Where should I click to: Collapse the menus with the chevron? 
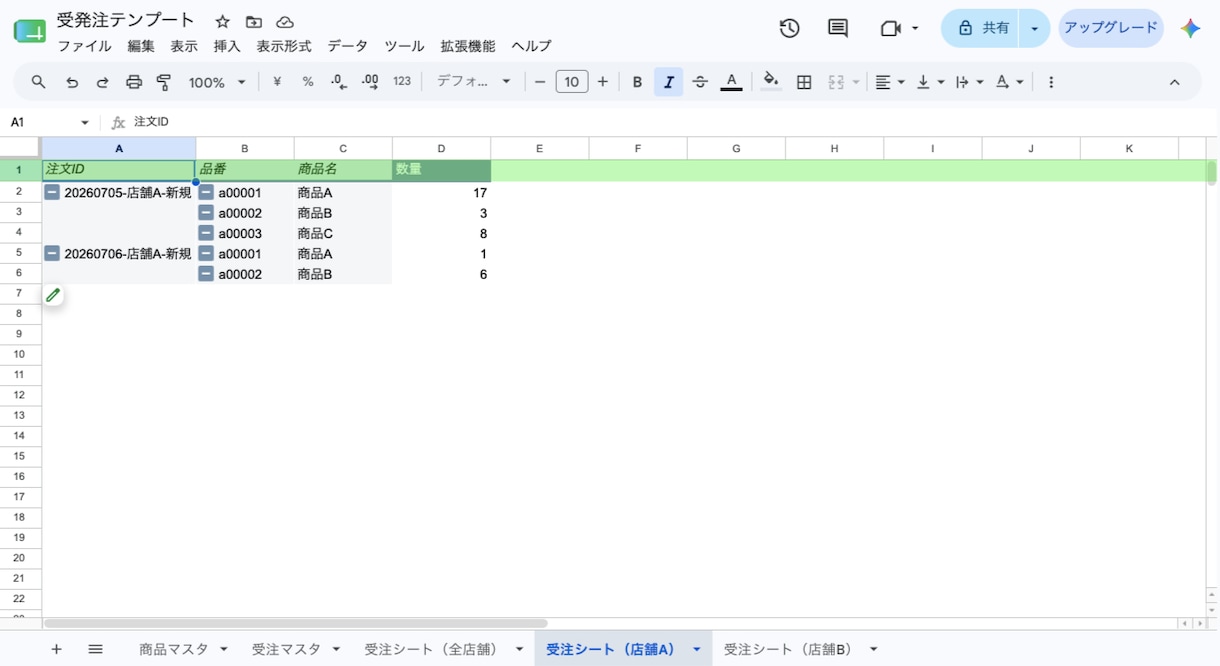click(x=1174, y=82)
